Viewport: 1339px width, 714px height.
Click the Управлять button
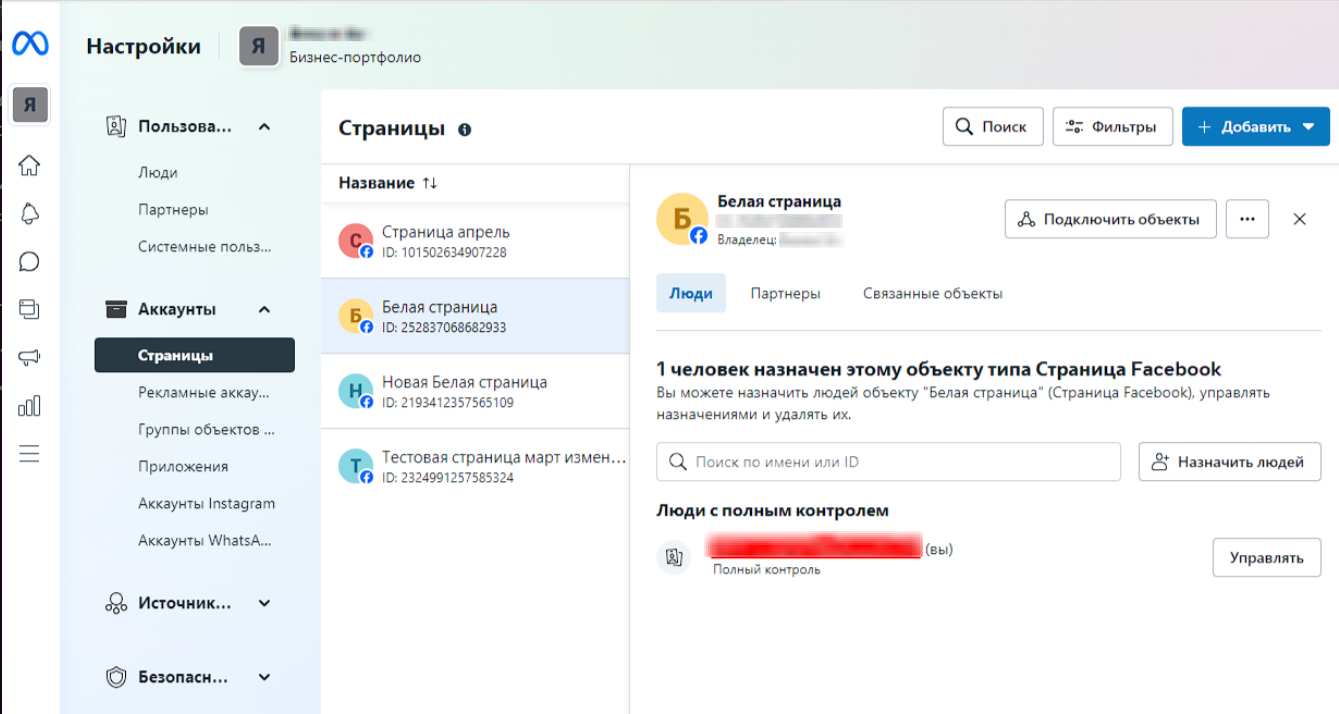(1266, 558)
